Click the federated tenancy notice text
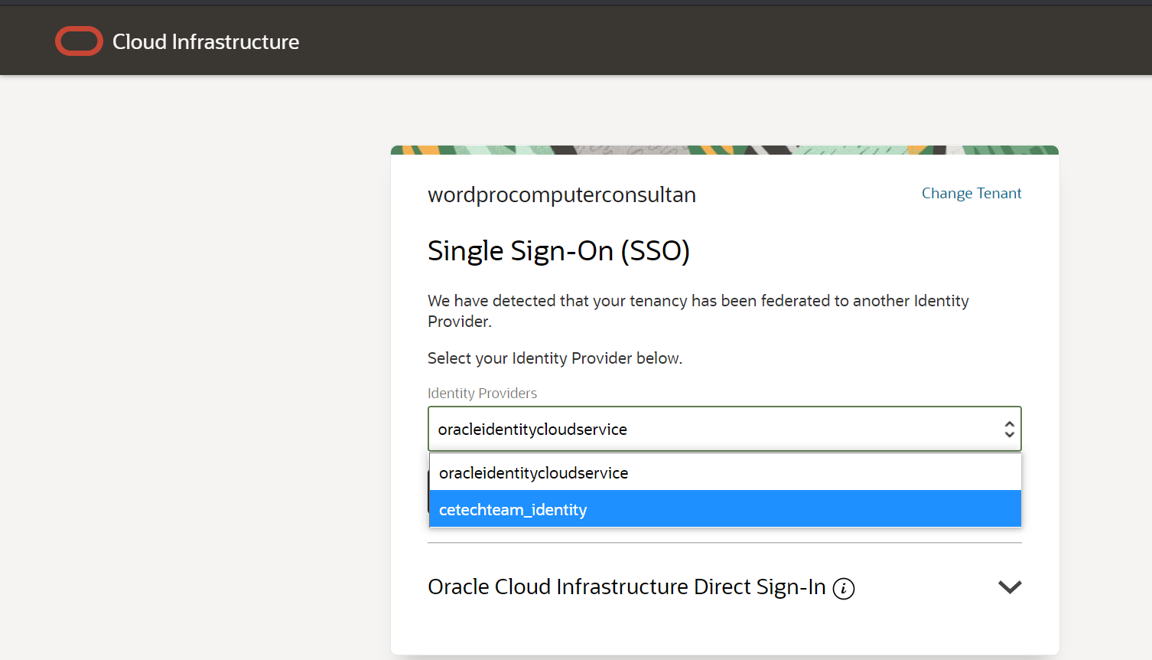 [x=697, y=310]
